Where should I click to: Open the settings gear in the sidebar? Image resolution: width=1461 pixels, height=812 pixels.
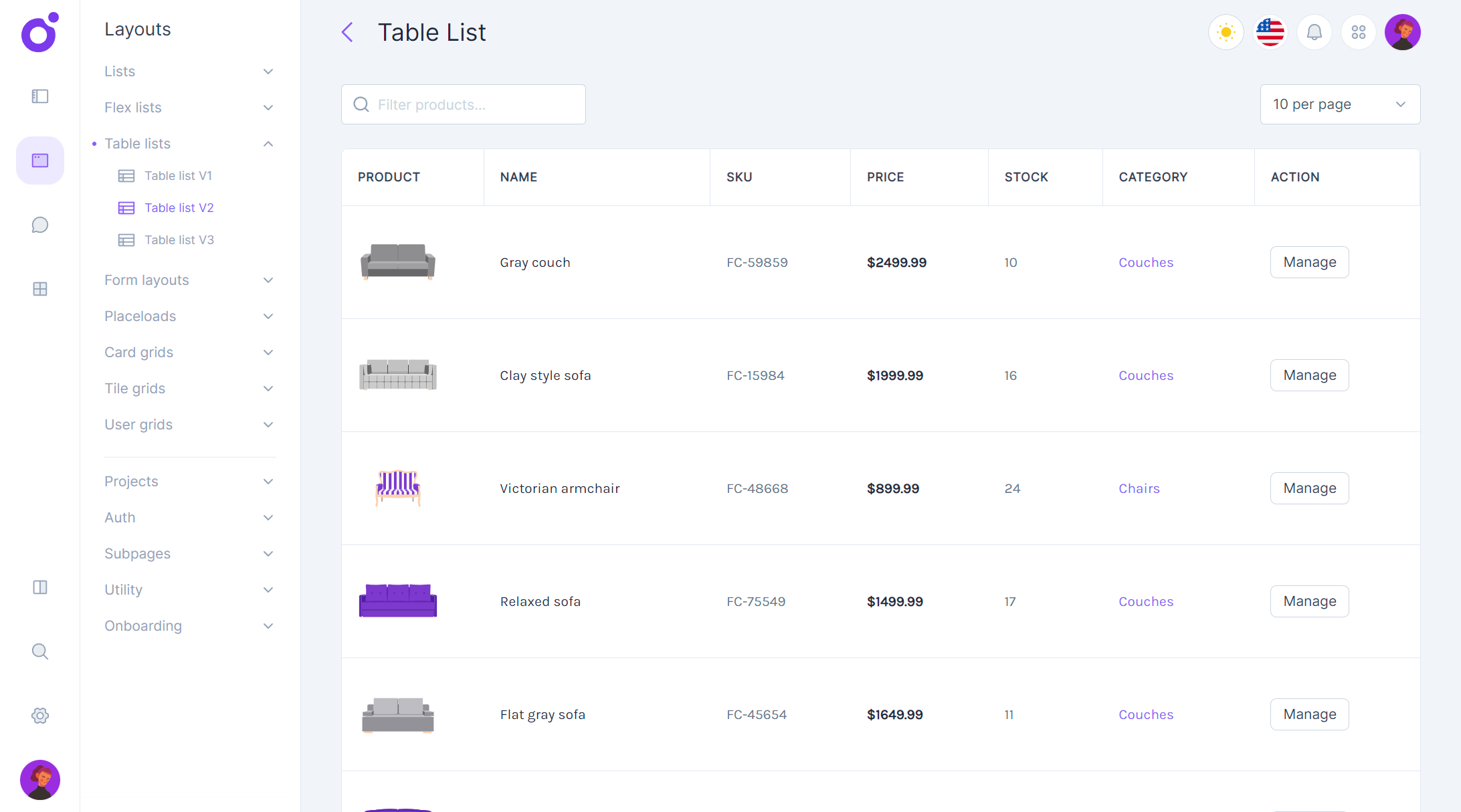(39, 715)
